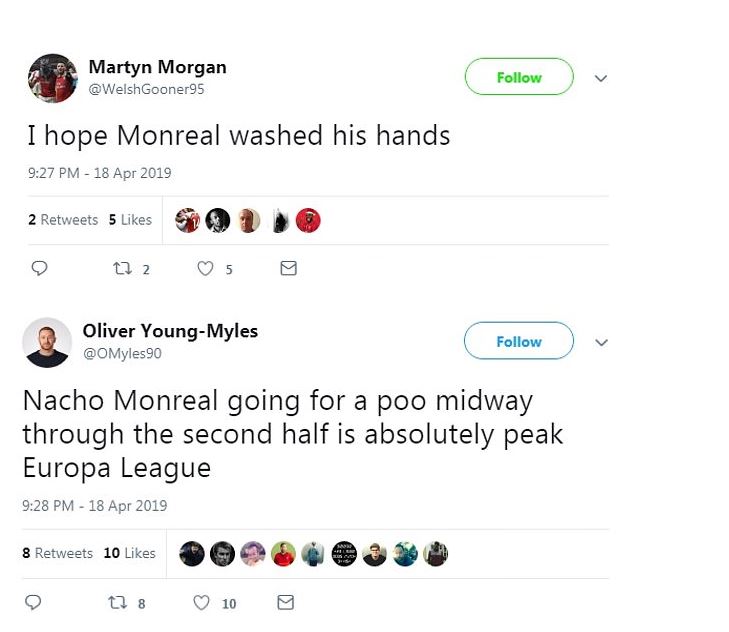Image resolution: width=729 pixels, height=632 pixels.
Task: Reply to Oliver Young-Myles's tweet
Action: (33, 602)
